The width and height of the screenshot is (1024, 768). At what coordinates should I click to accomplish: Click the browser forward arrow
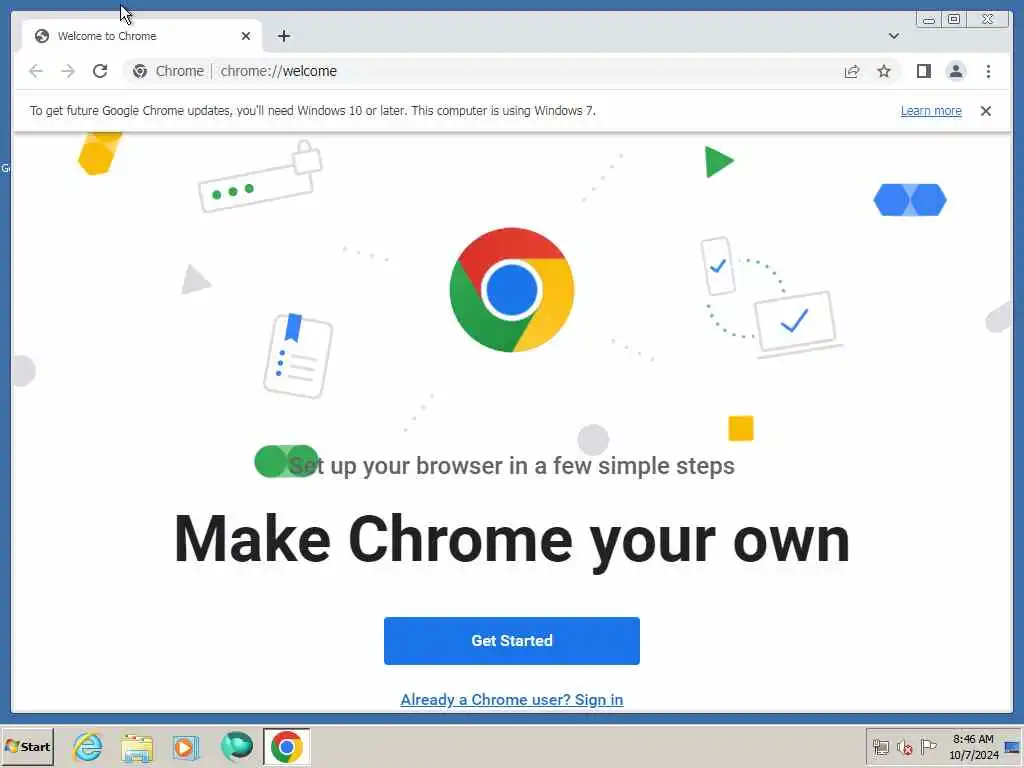68,71
